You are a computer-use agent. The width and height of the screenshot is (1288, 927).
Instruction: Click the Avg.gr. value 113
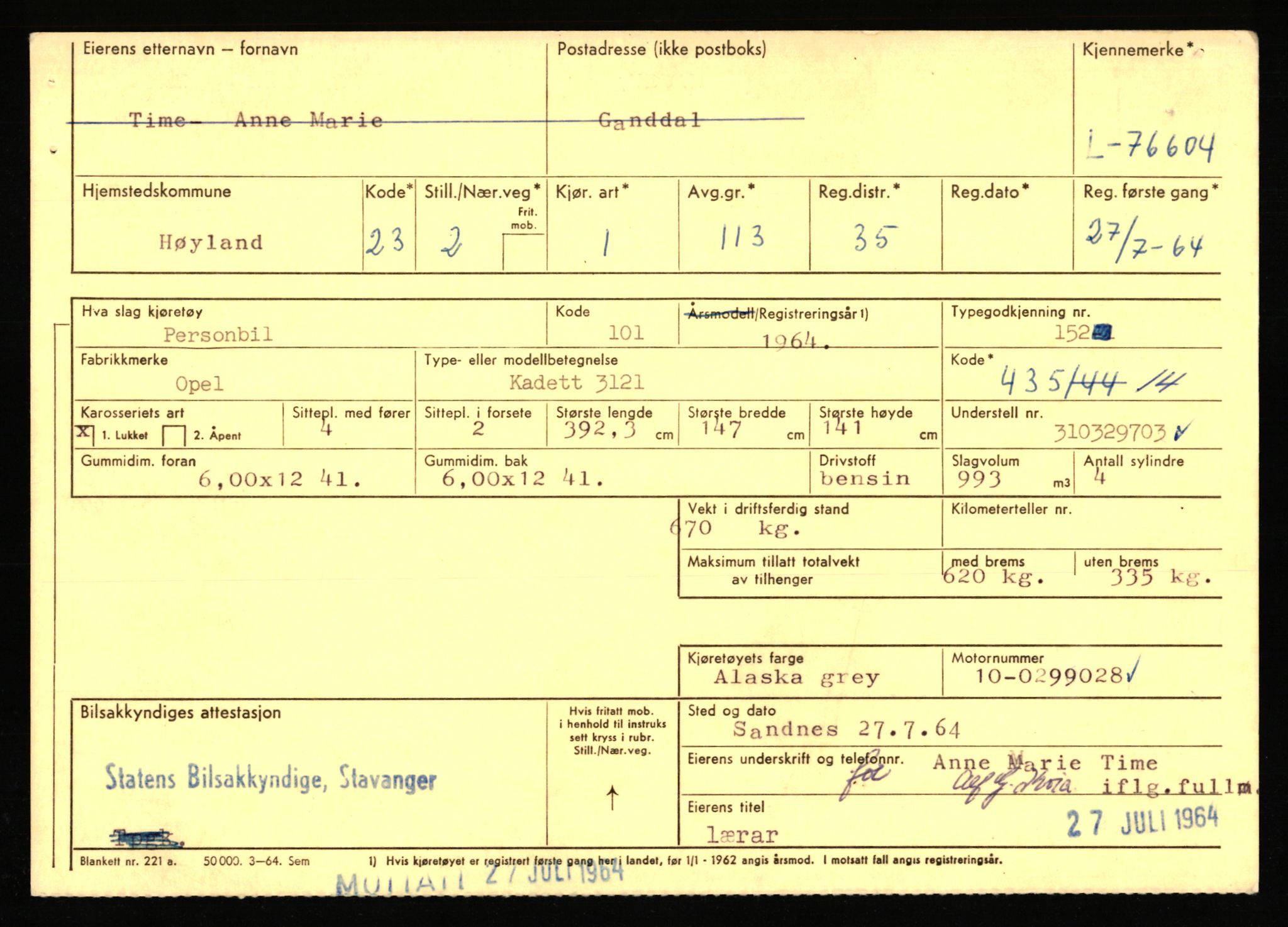[742, 237]
